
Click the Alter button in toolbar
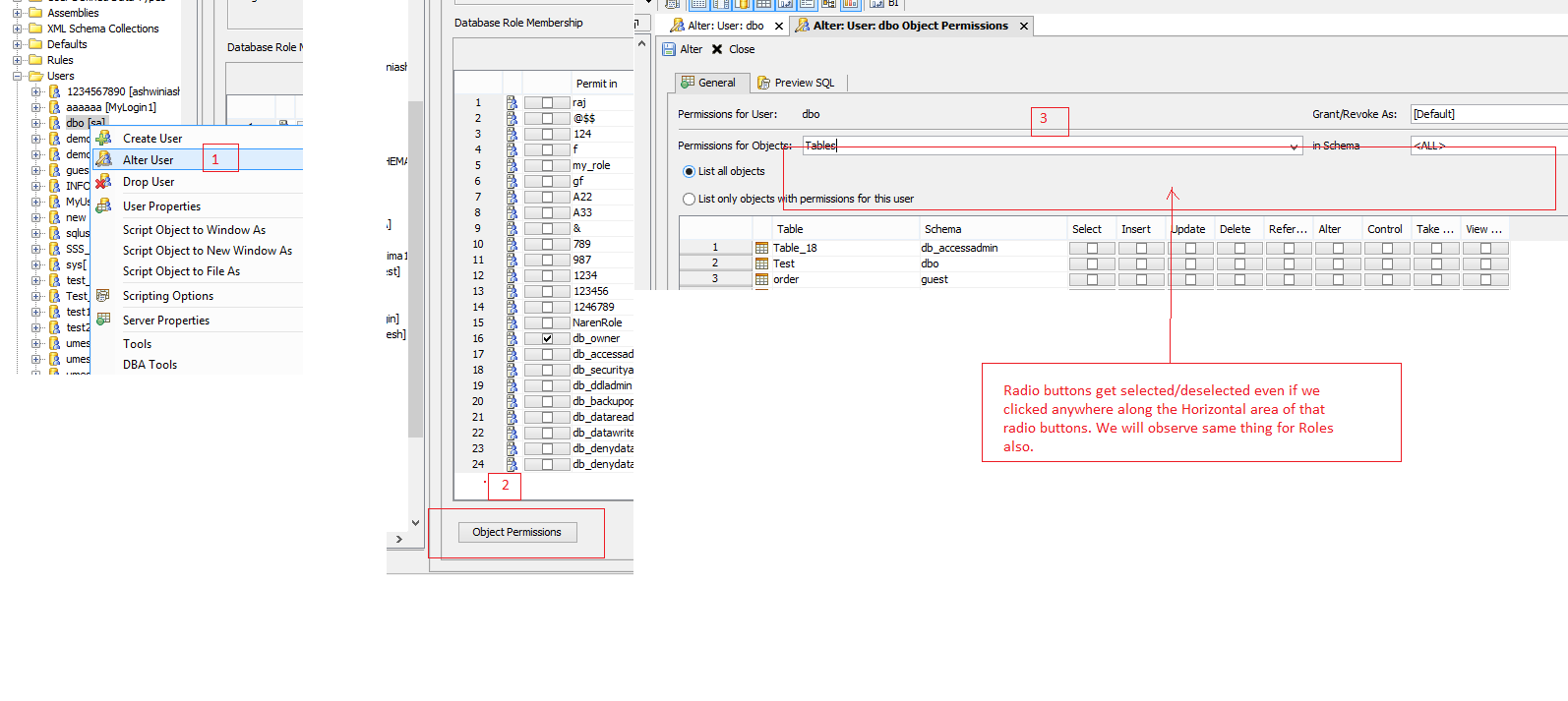(682, 49)
